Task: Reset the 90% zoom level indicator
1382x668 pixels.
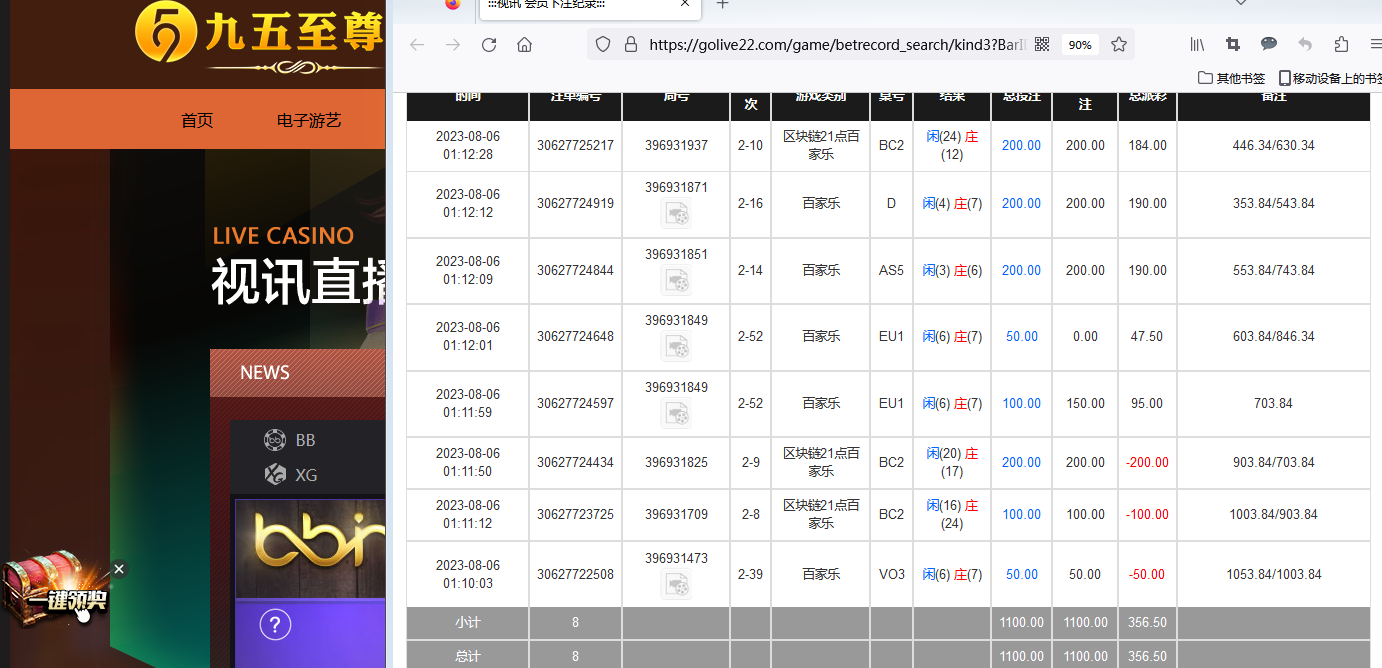Action: (x=1080, y=45)
